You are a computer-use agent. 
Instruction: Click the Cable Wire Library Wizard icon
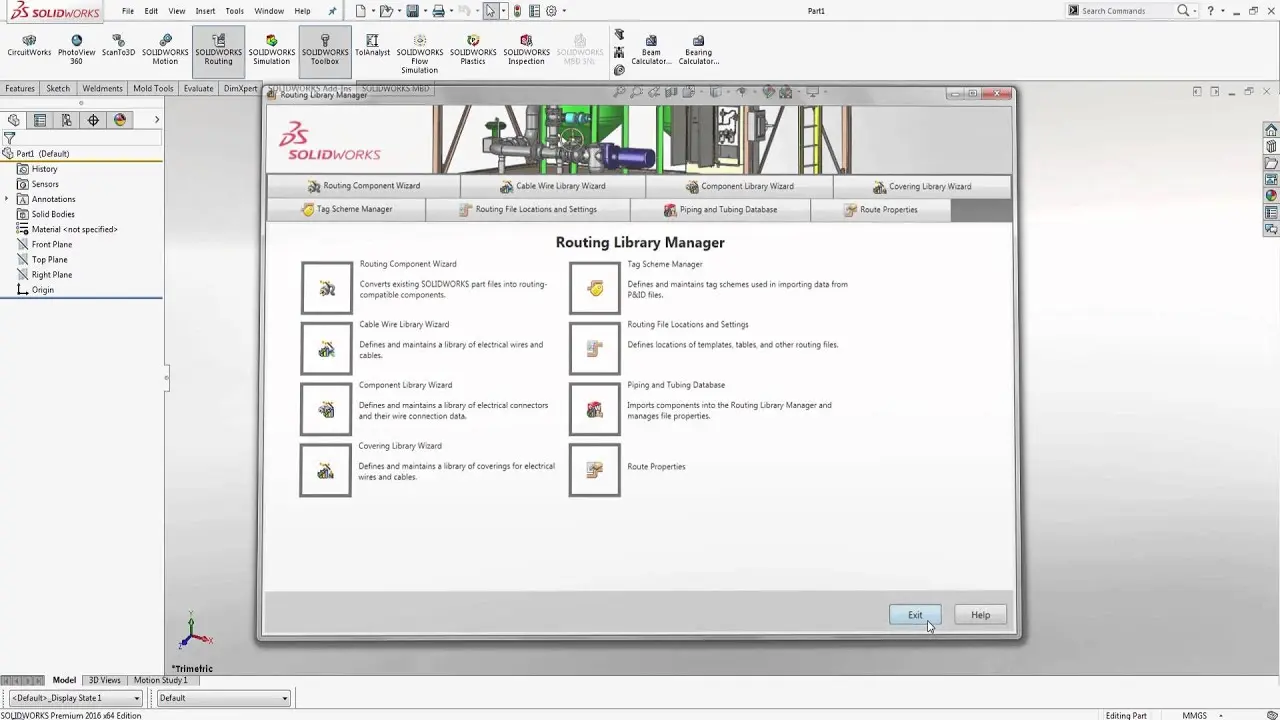[x=327, y=349]
